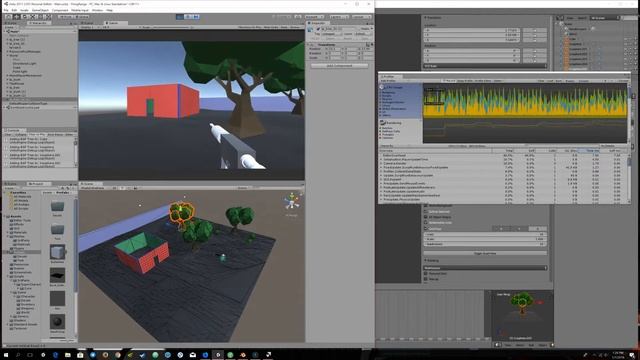Open the Windows Start menu
Image resolution: width=640 pixels, height=360 pixels.
(6, 355)
